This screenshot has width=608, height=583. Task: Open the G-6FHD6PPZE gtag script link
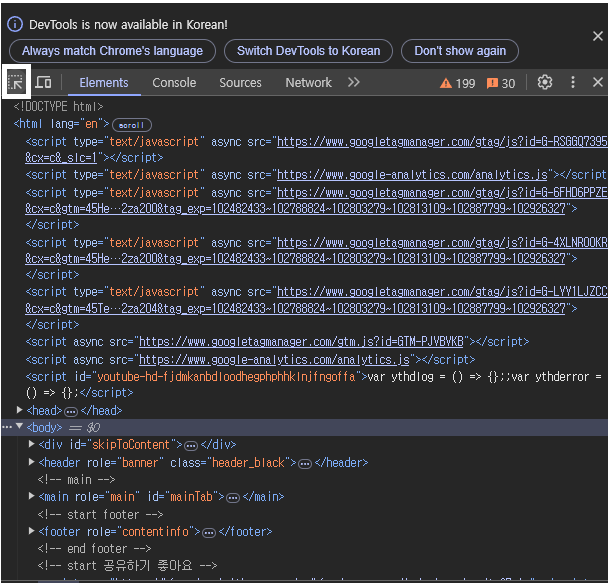(442, 193)
